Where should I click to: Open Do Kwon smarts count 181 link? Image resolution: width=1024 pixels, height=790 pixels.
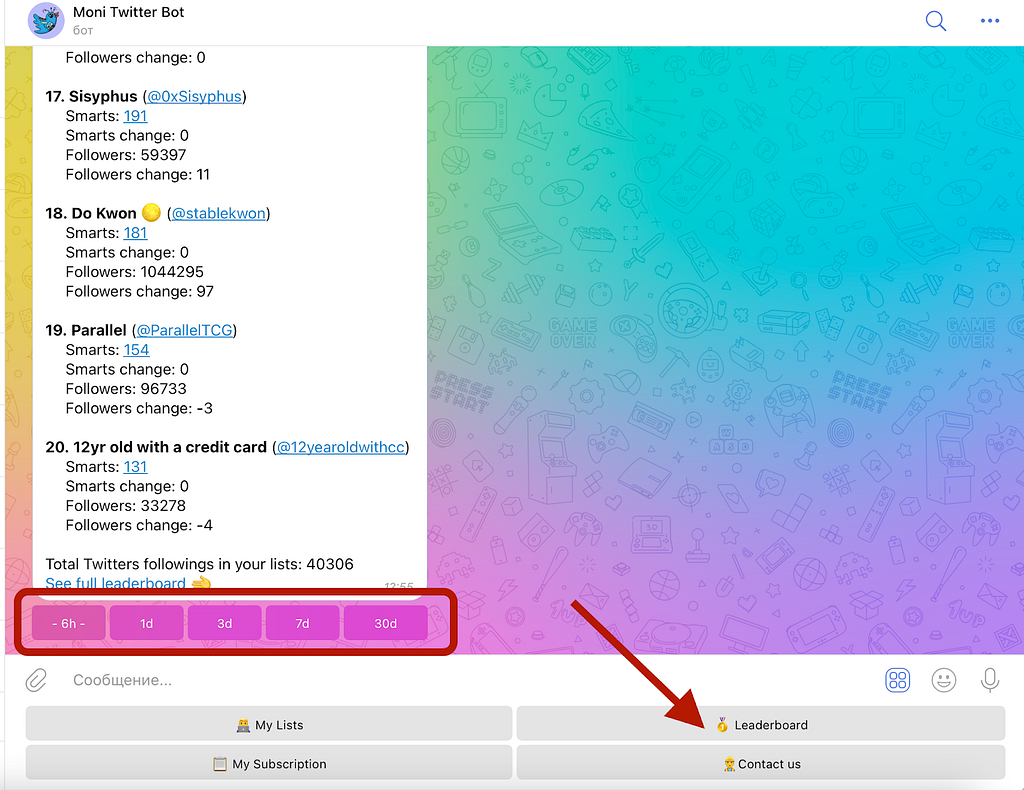(x=135, y=233)
